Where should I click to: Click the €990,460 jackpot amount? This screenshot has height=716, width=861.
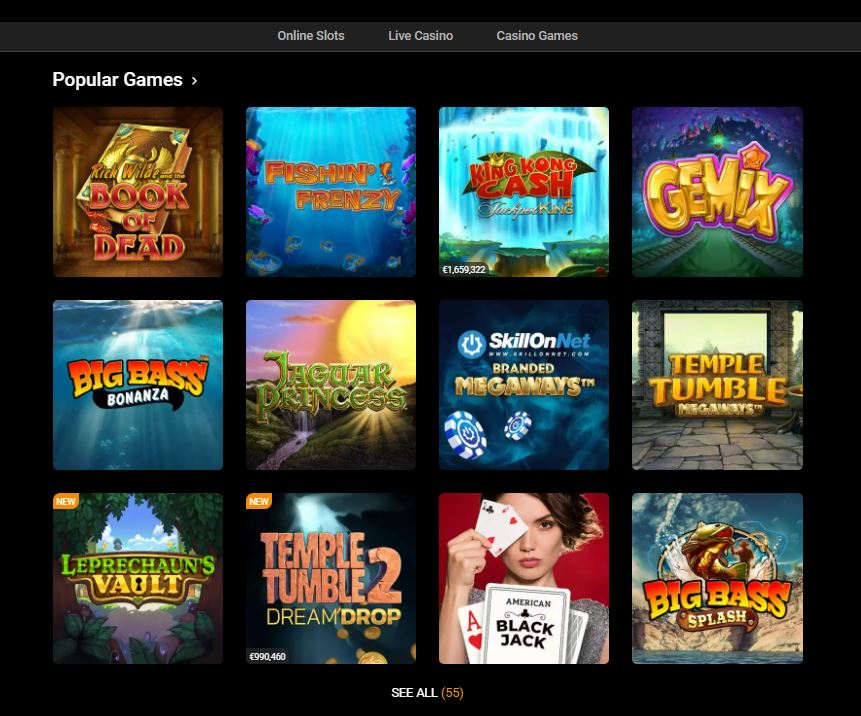point(267,656)
